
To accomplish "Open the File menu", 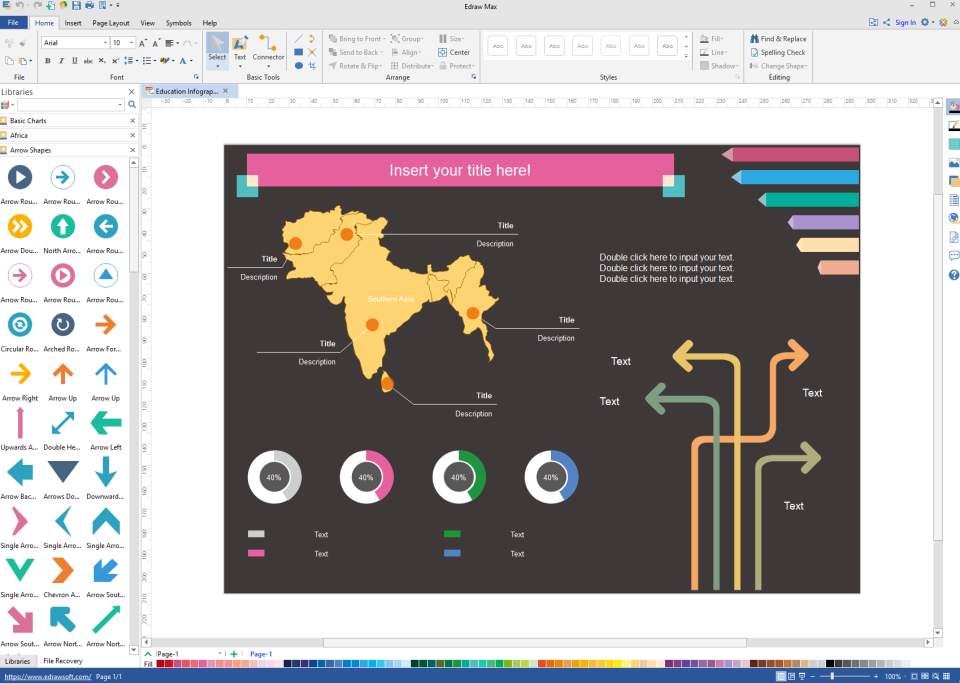I will (13, 23).
